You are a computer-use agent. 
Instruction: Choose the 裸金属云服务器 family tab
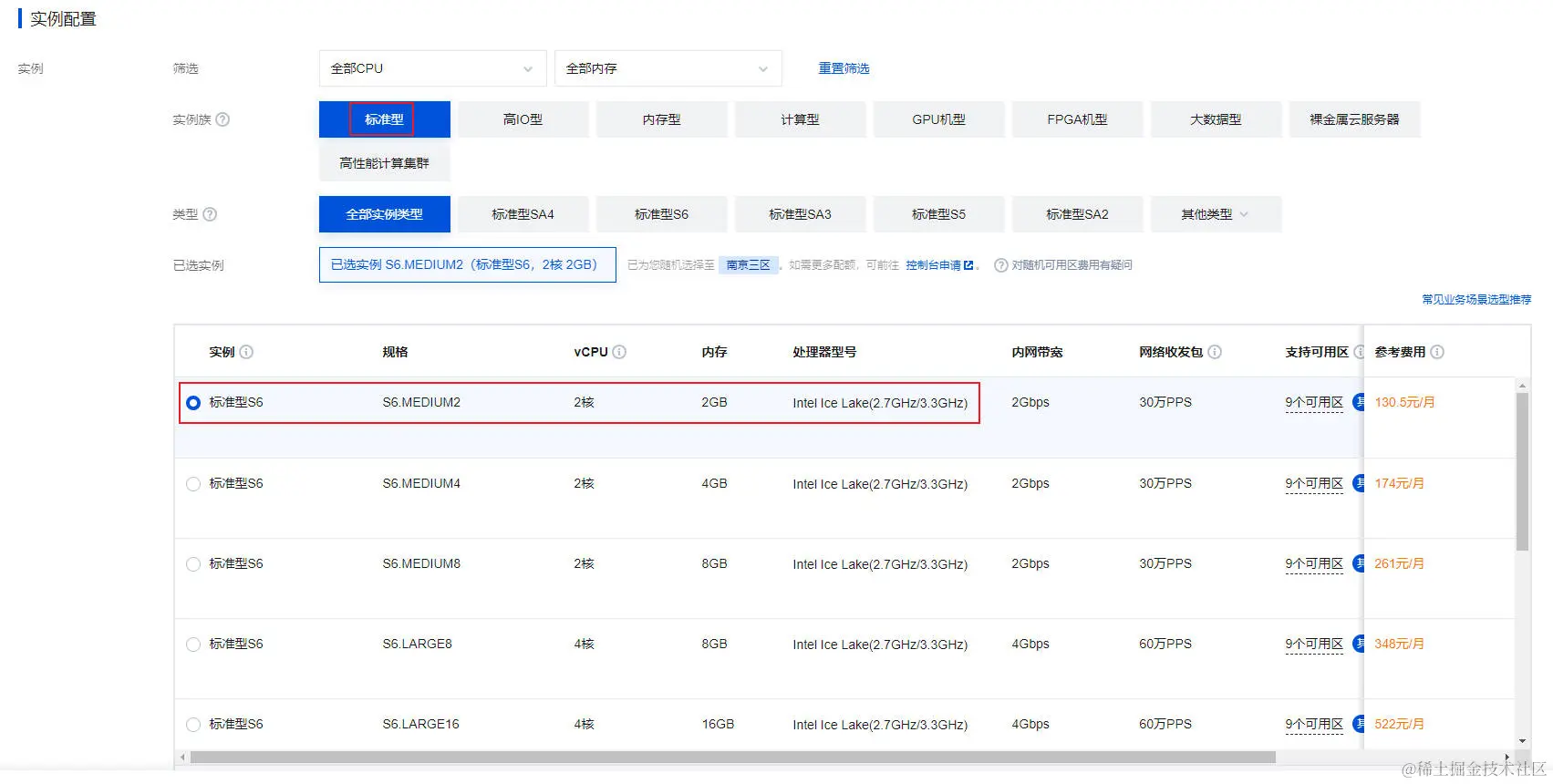click(x=1355, y=119)
